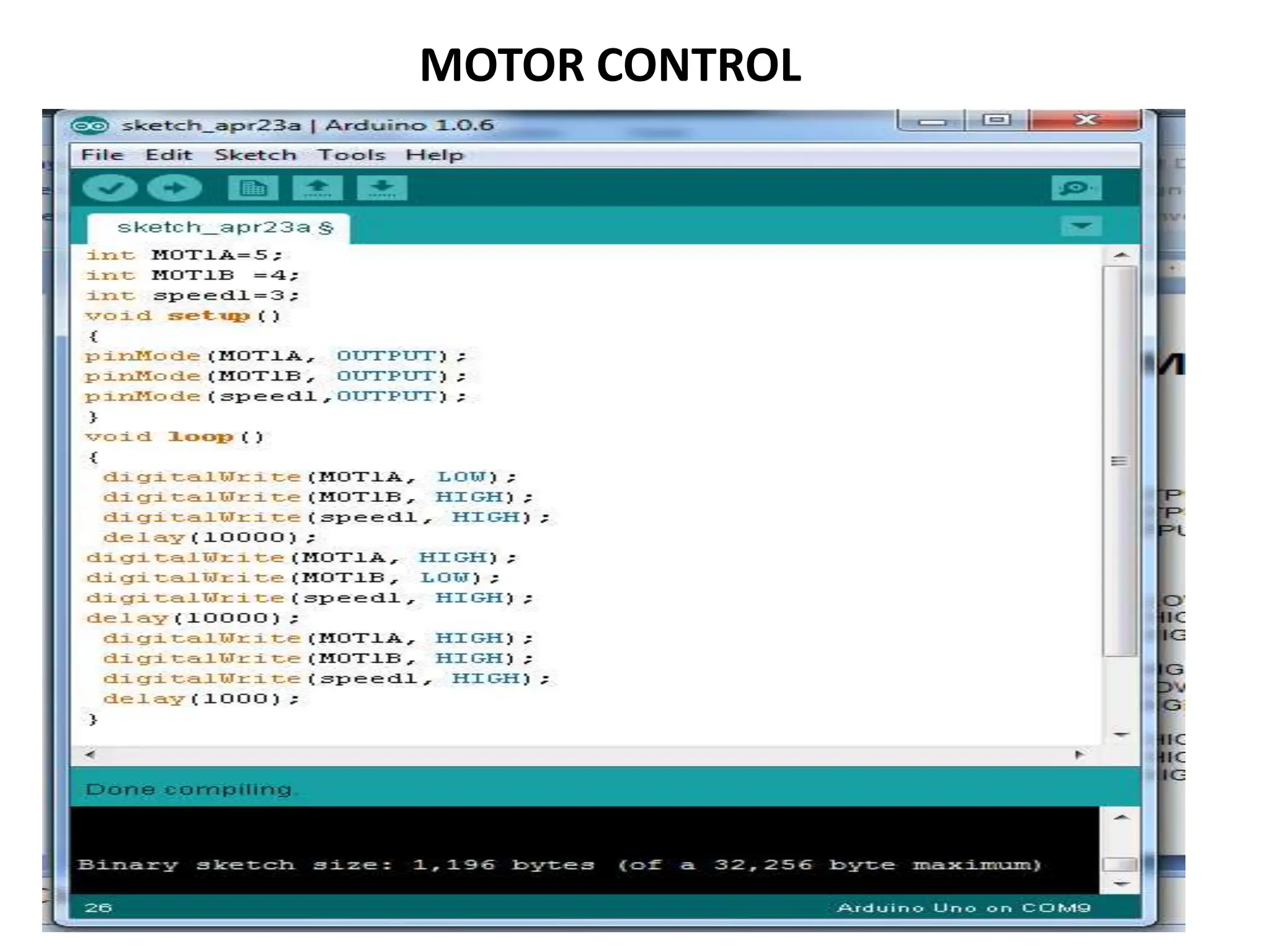Create a new sketch with New icon

tap(253, 188)
